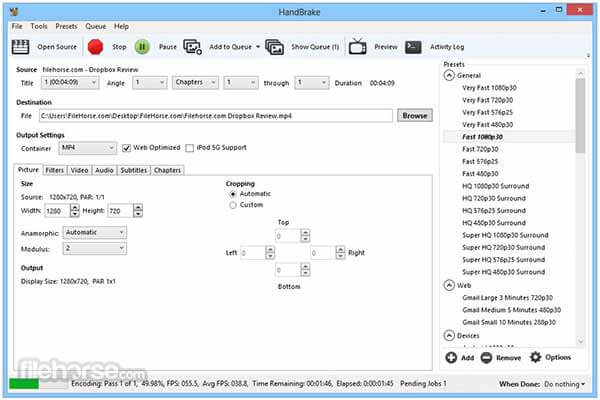Open the Help menu

(x=121, y=26)
